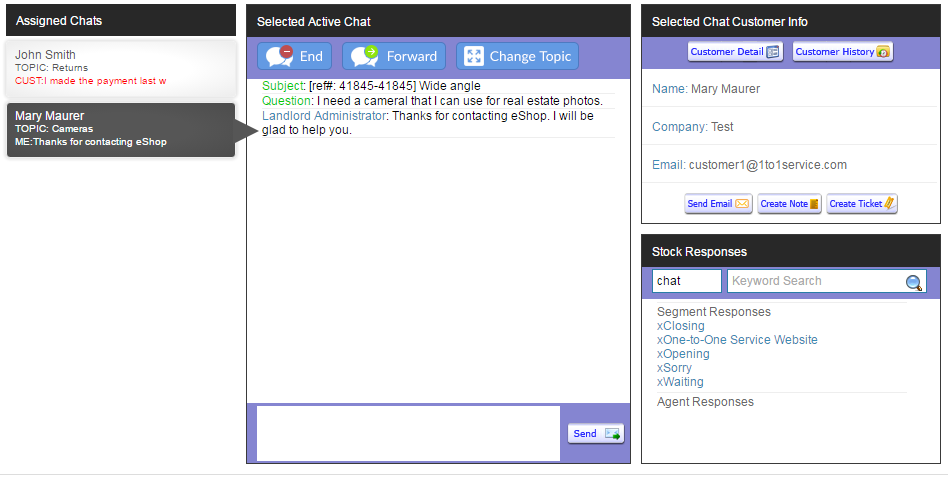Select Mary Maurer's Cameras chat
This screenshot has height=479, width=948.
[x=120, y=129]
